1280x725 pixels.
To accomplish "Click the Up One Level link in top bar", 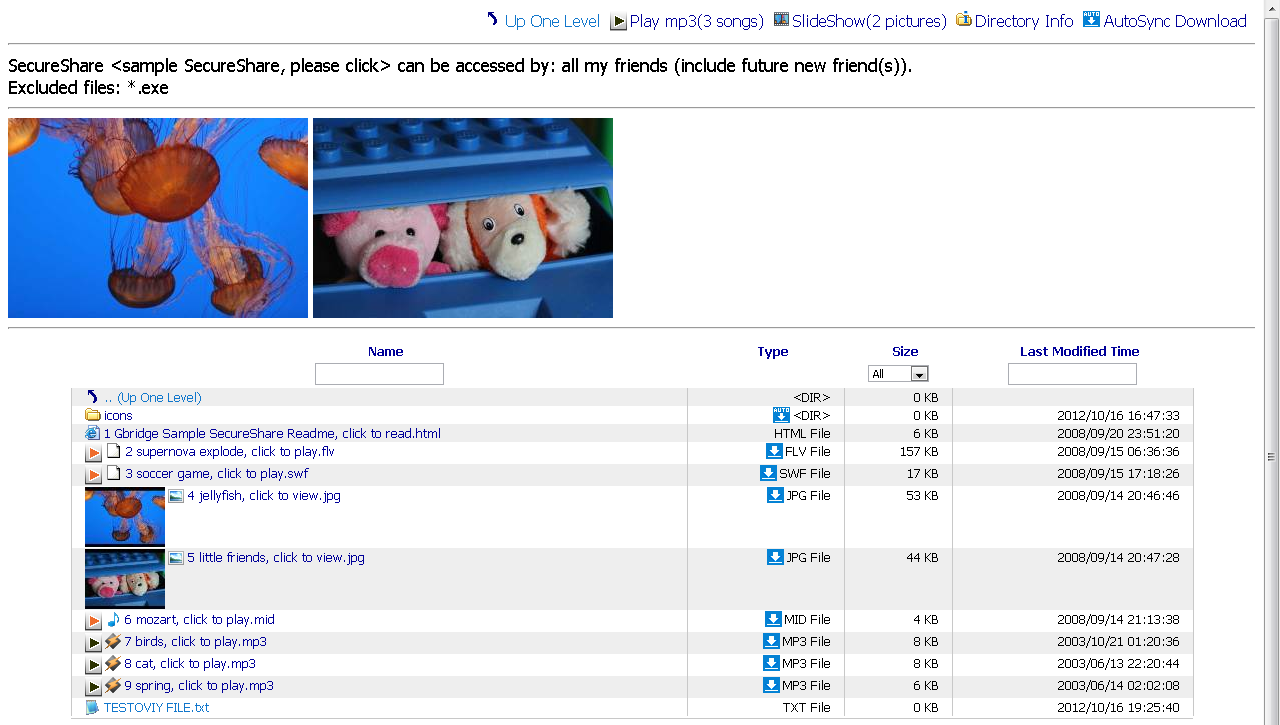I will tap(552, 21).
